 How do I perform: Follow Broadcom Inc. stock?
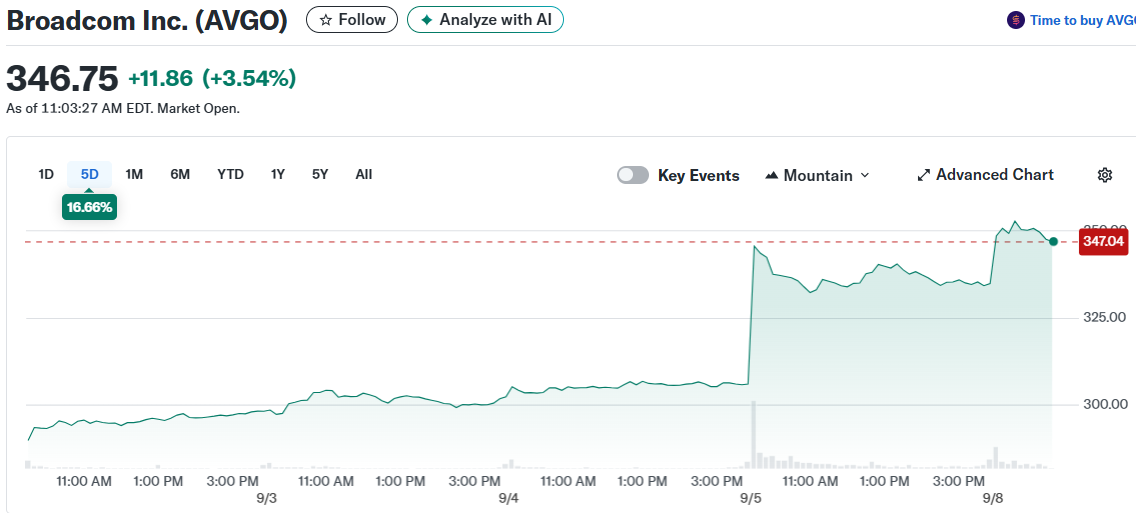tap(352, 20)
